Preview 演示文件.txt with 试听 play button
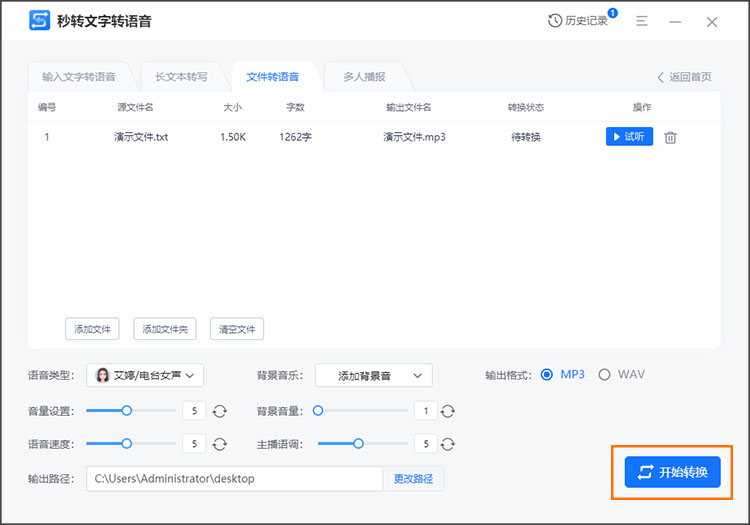Viewport: 750px width, 525px height. 629,137
